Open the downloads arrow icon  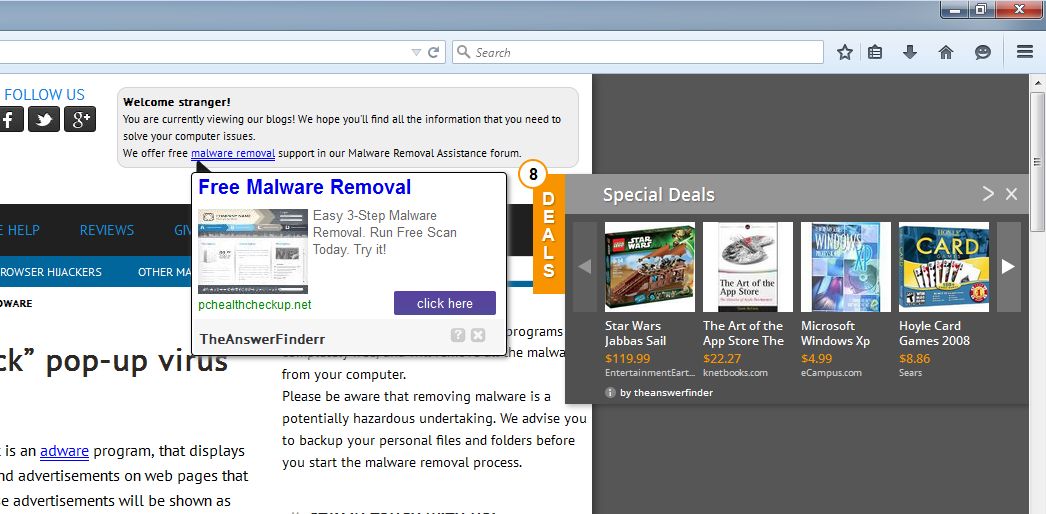910,52
